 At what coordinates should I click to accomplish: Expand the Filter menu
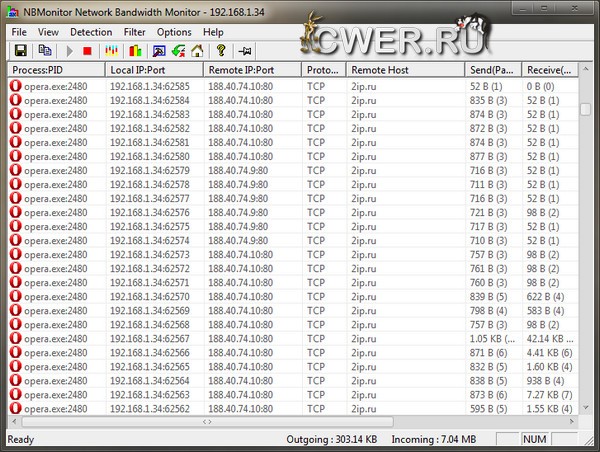coord(134,32)
